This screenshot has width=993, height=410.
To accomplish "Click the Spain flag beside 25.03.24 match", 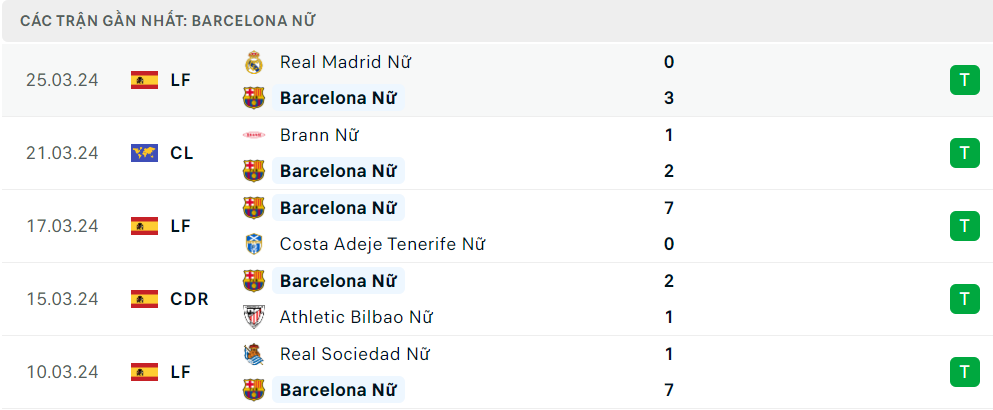I will coord(144,80).
